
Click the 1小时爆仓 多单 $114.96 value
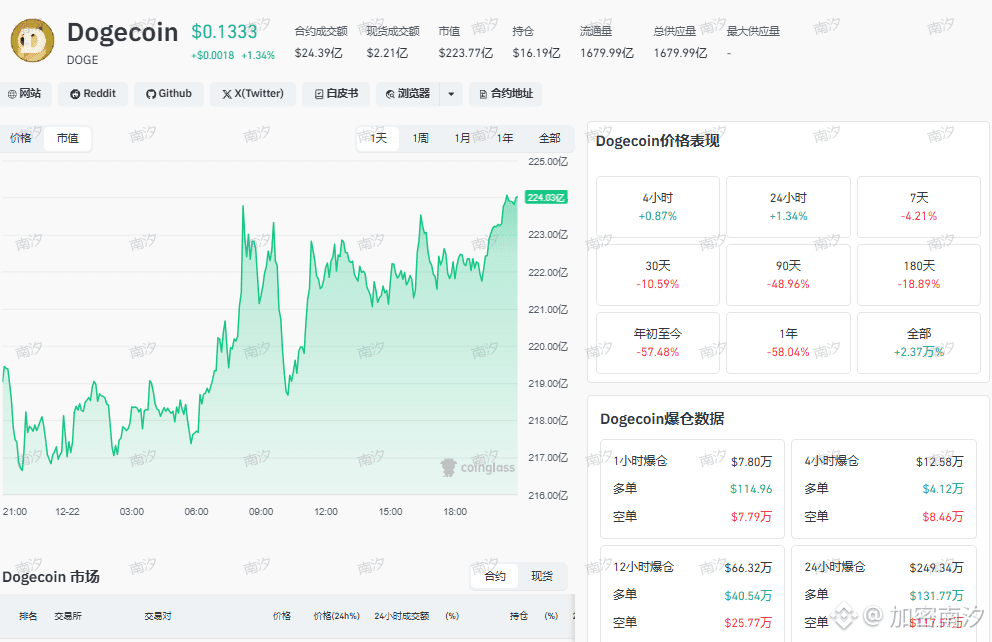click(x=751, y=489)
